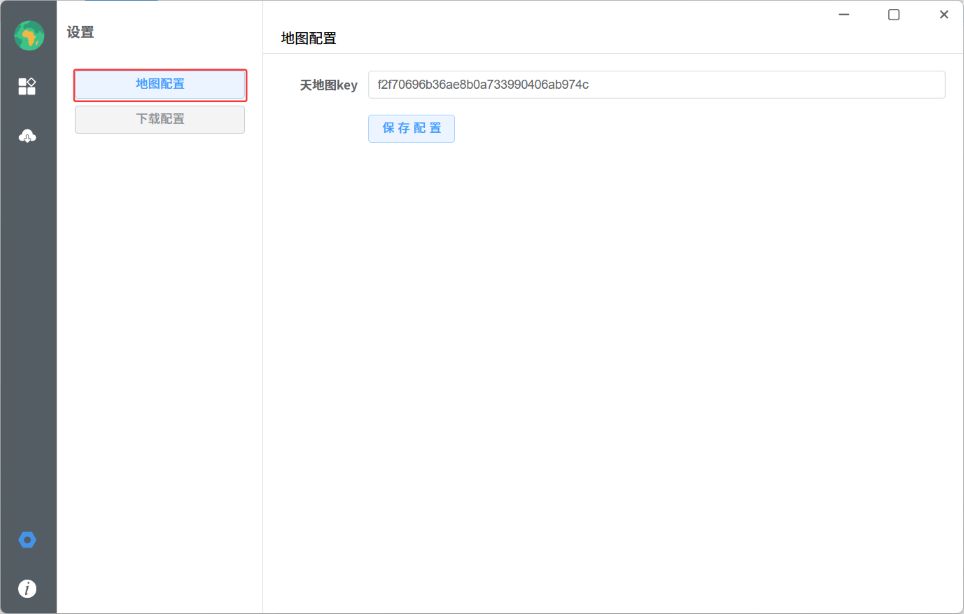Click dark sidebar gap above settings icon
This screenshot has height=614, width=964.
pyautogui.click(x=28, y=350)
